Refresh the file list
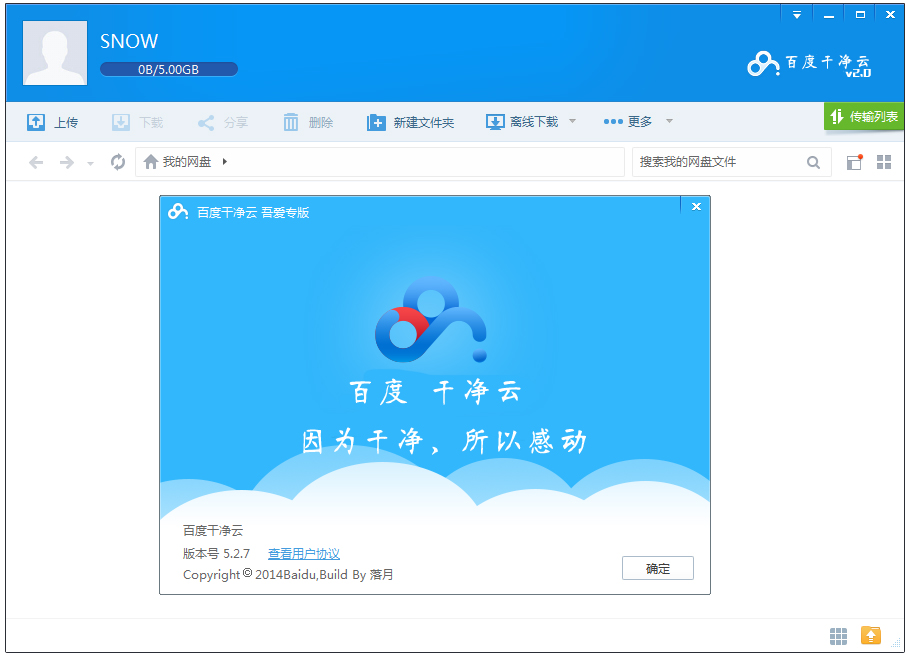 pyautogui.click(x=118, y=162)
